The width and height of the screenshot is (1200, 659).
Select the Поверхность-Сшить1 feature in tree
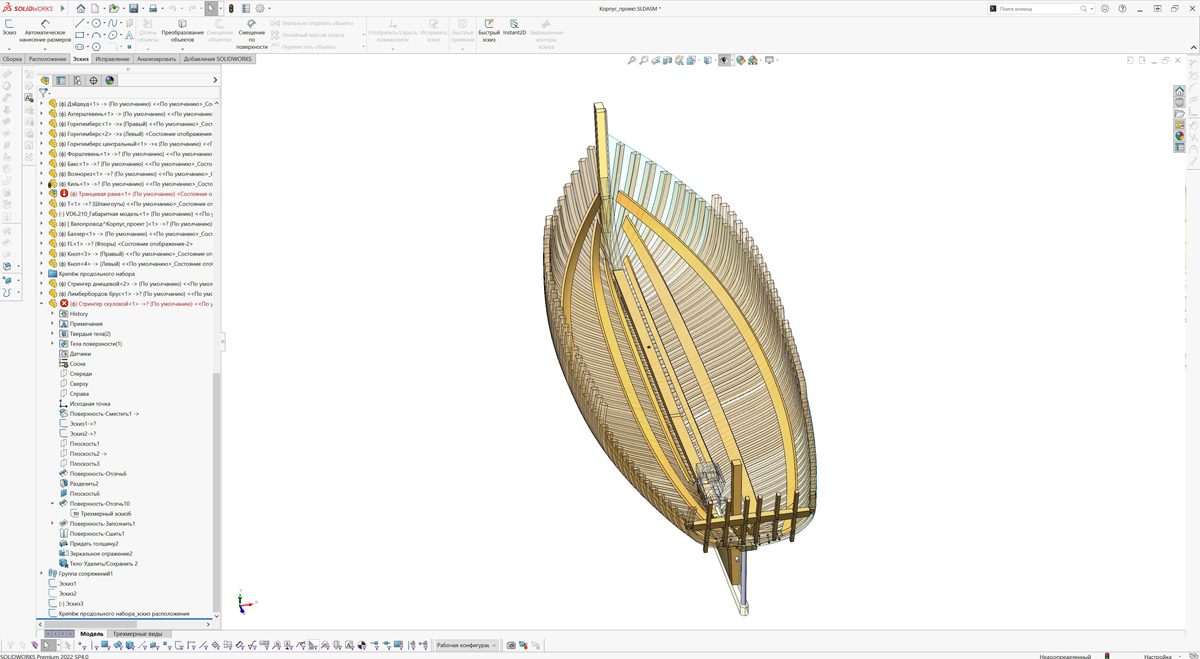coord(96,534)
